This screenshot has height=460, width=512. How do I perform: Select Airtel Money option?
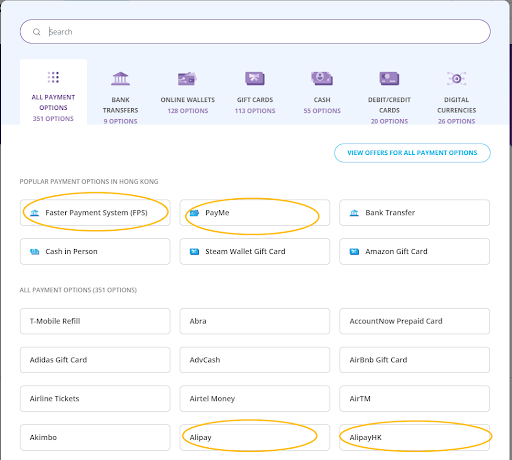click(255, 399)
